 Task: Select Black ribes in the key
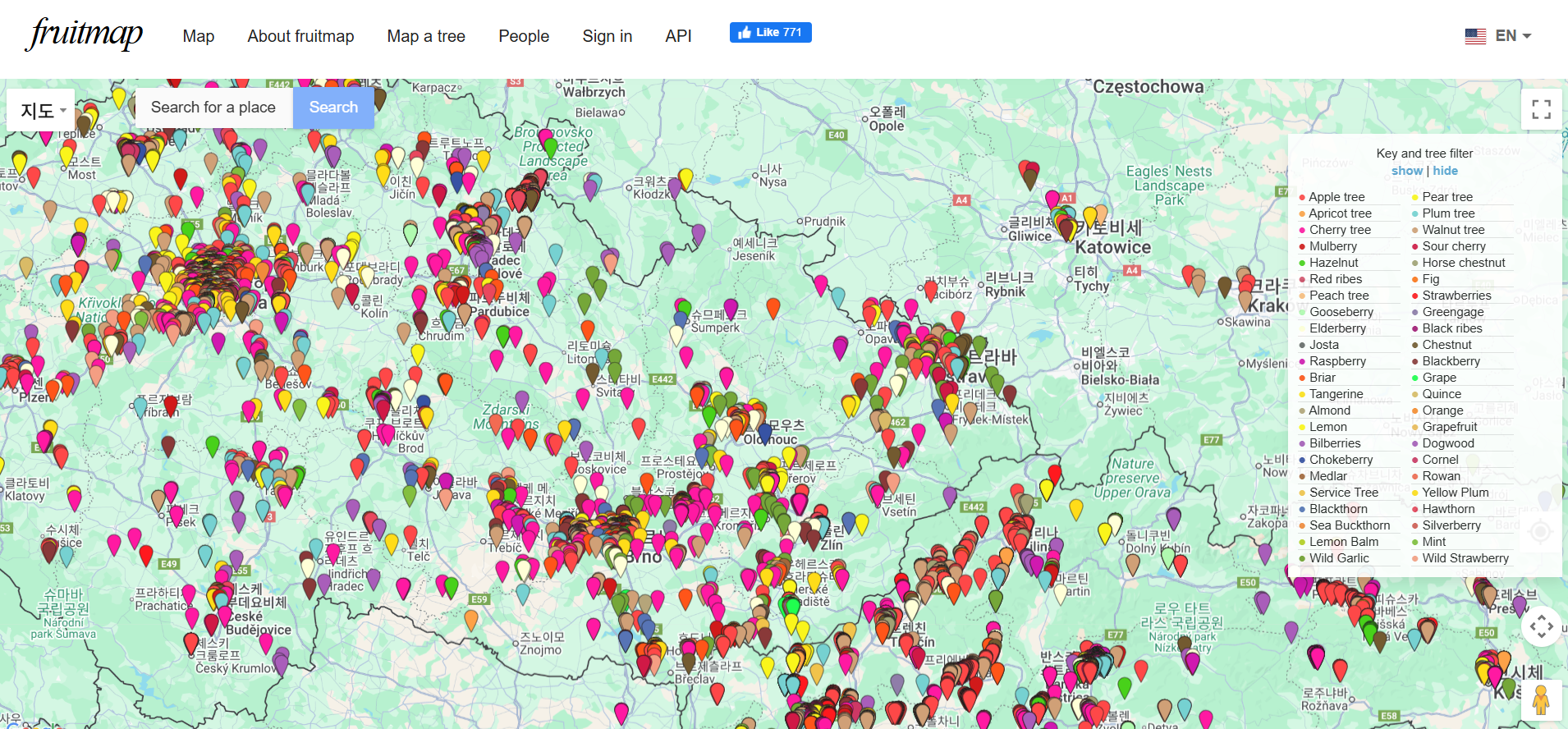1451,328
